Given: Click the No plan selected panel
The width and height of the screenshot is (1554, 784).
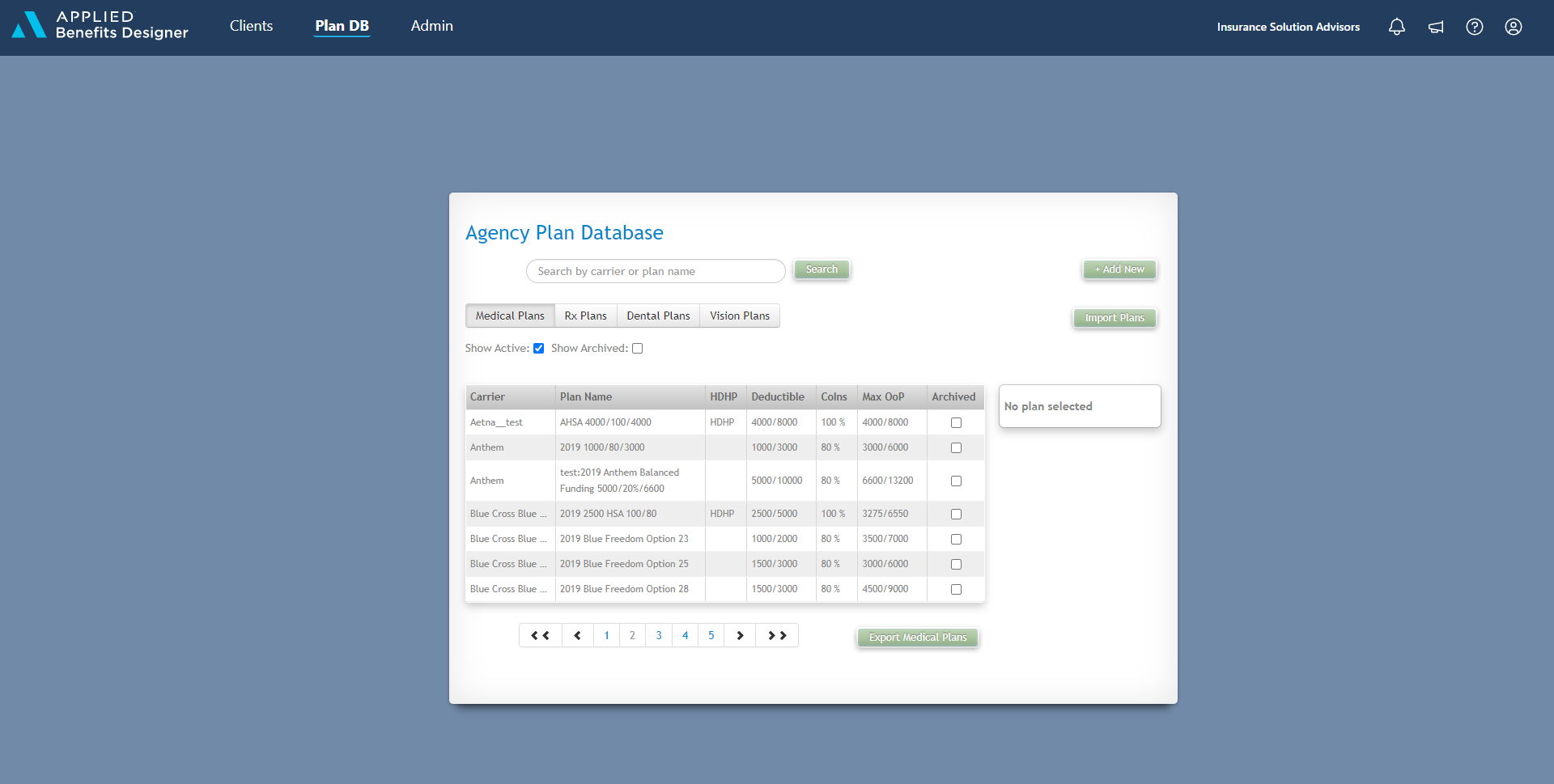Looking at the screenshot, I should click(x=1080, y=406).
